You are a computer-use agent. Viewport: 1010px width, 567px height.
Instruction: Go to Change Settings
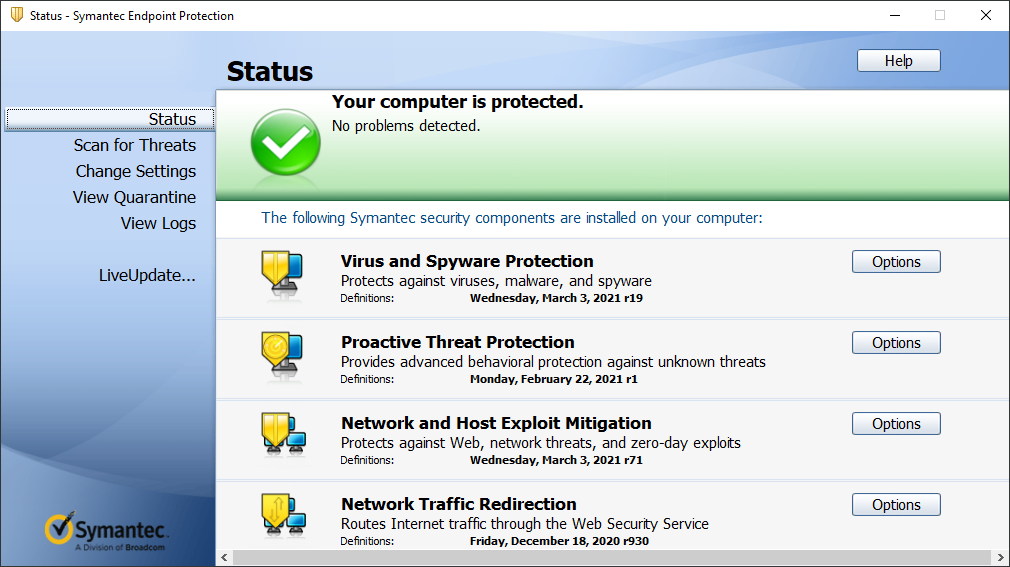pyautogui.click(x=136, y=171)
